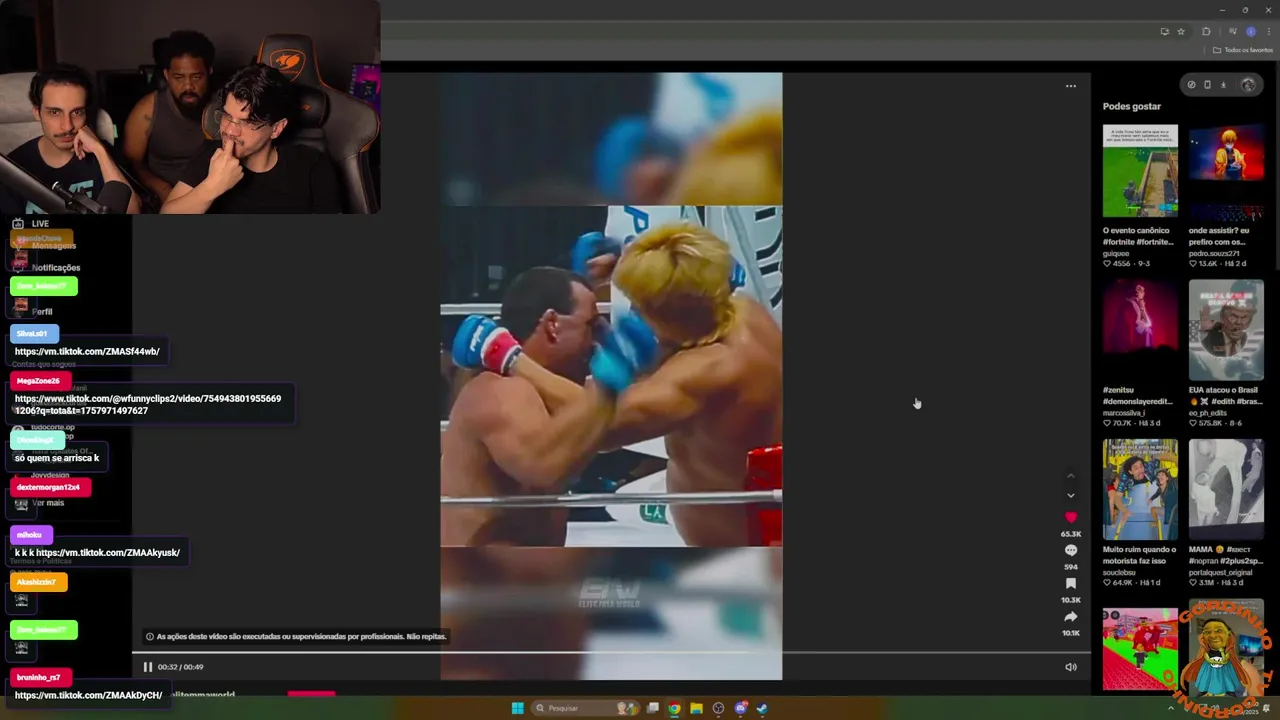Expand 'Ver mais' in the sidebar
The height and width of the screenshot is (720, 1280).
[x=47, y=503]
